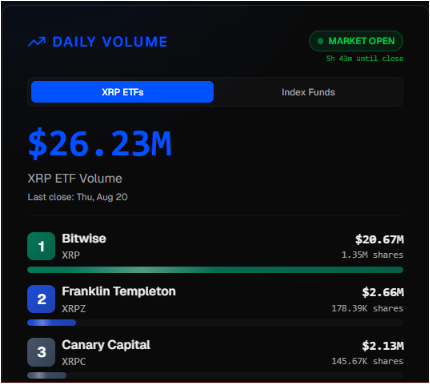This screenshot has width=430, height=384.
Task: Click the XRP ticker under Bitwise
Action: pos(71,255)
